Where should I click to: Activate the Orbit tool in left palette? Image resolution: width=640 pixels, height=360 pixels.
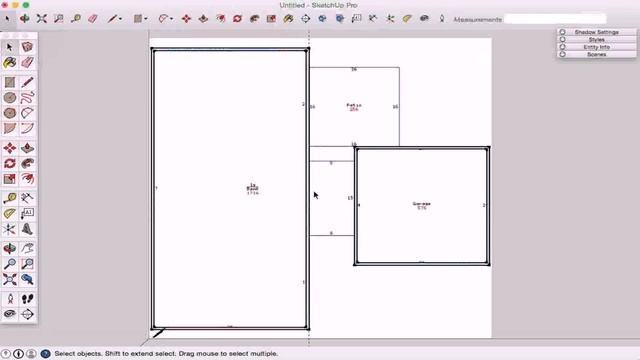[9, 248]
